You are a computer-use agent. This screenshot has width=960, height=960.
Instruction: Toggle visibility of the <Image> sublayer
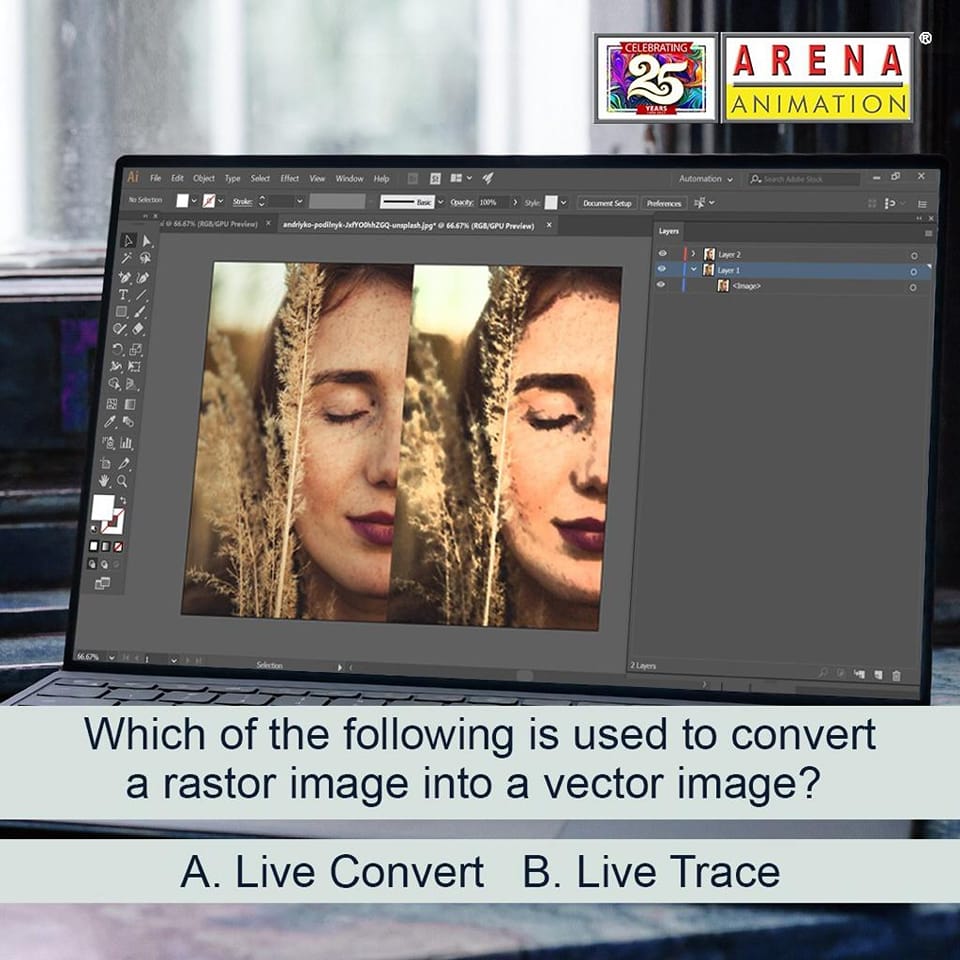pos(660,285)
